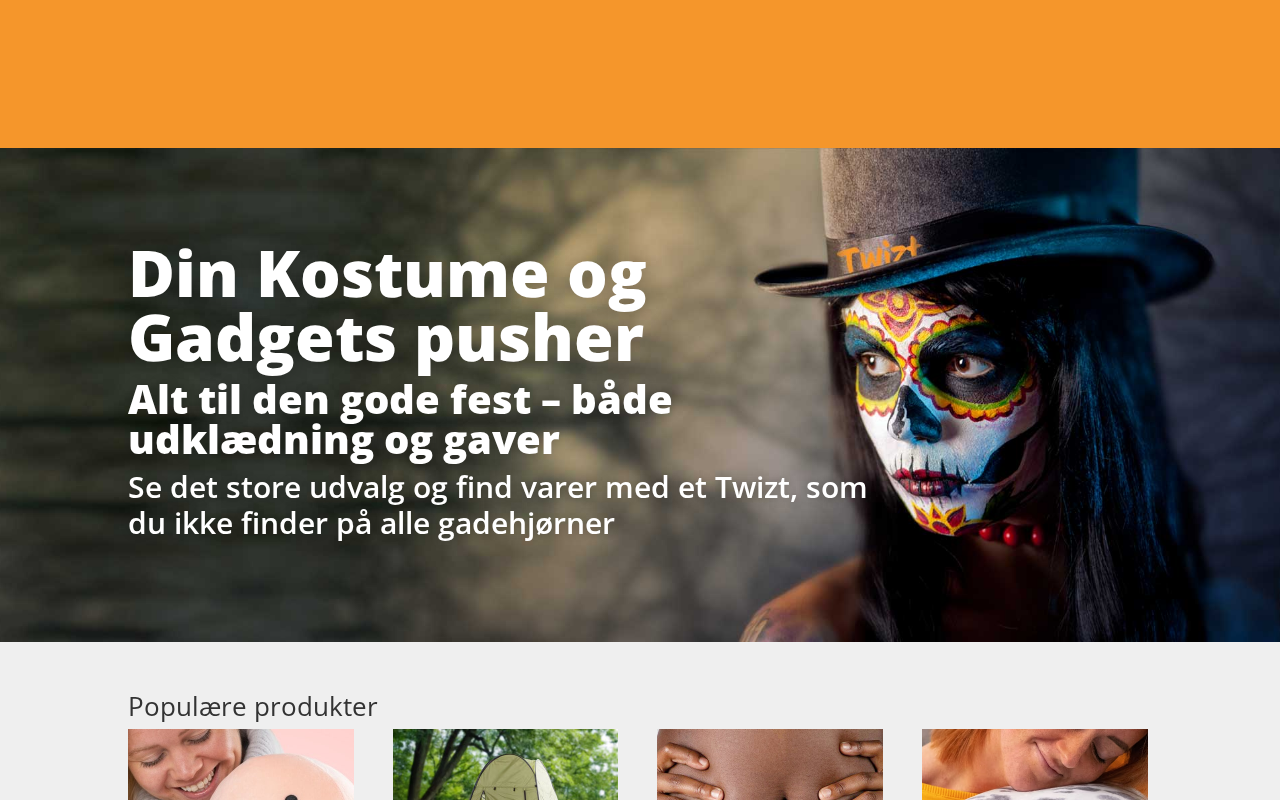This screenshot has height=800, width=1280.
Task: Click the 'Se det store udvalg' hero text
Action: [x=497, y=505]
